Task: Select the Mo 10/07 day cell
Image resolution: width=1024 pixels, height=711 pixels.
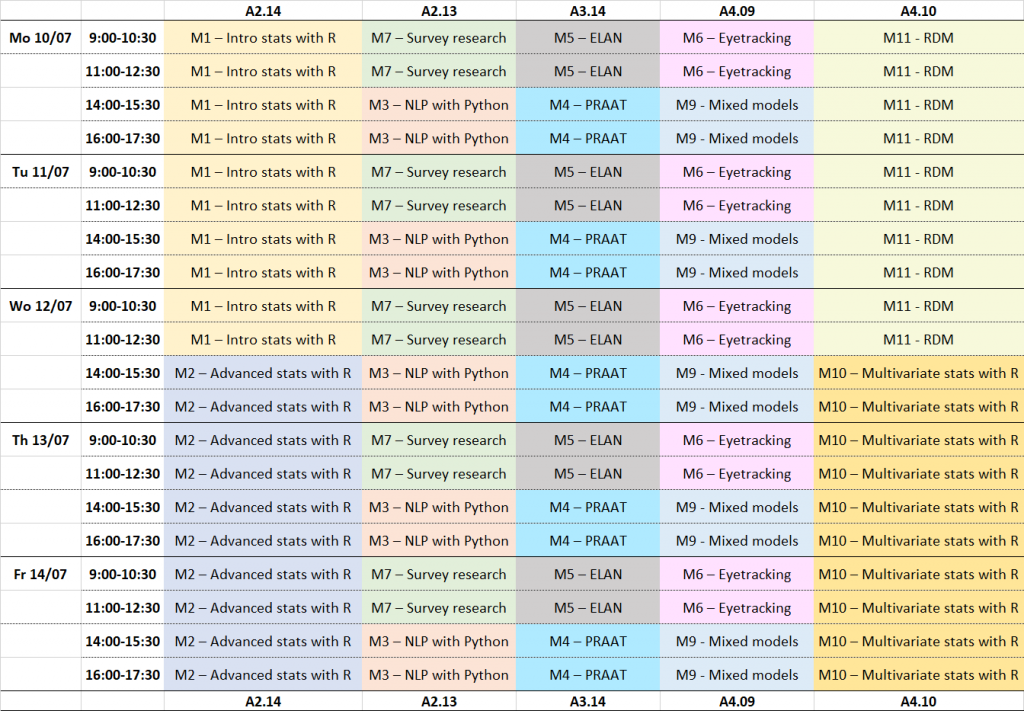Action: click(x=40, y=38)
